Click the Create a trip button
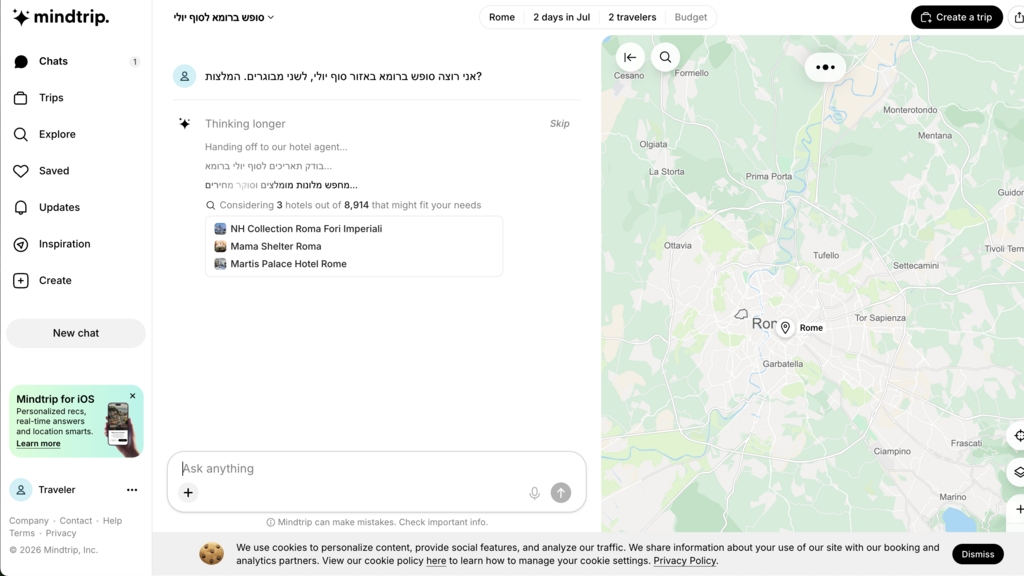Screen dimensions: 1024x576 (x=956, y=18)
